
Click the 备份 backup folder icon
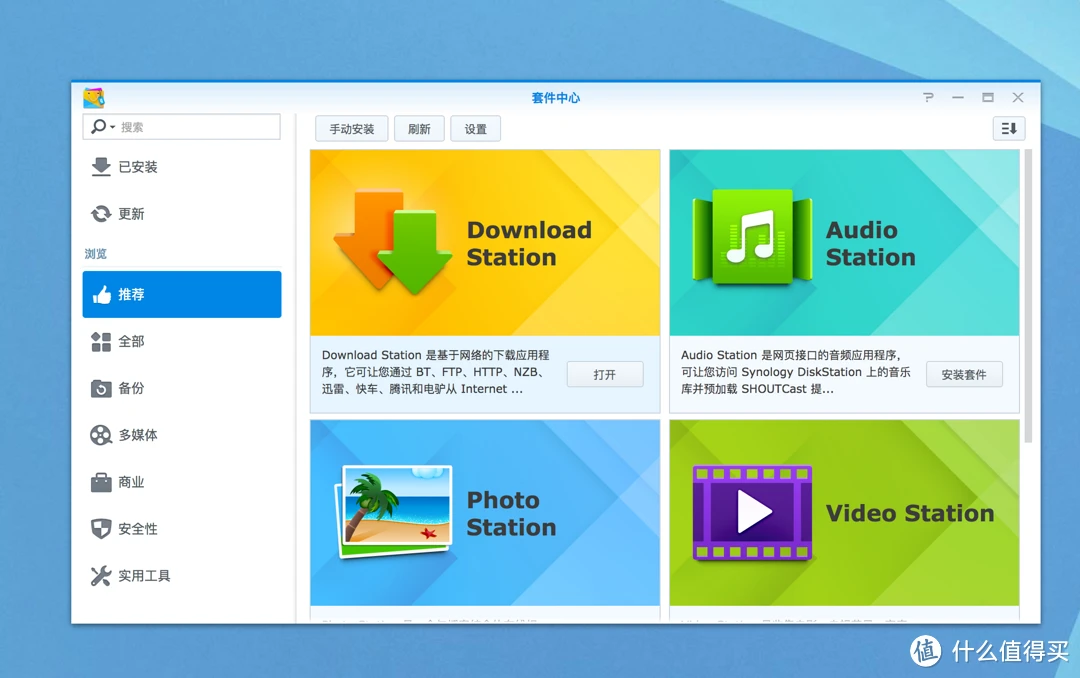[x=101, y=389]
